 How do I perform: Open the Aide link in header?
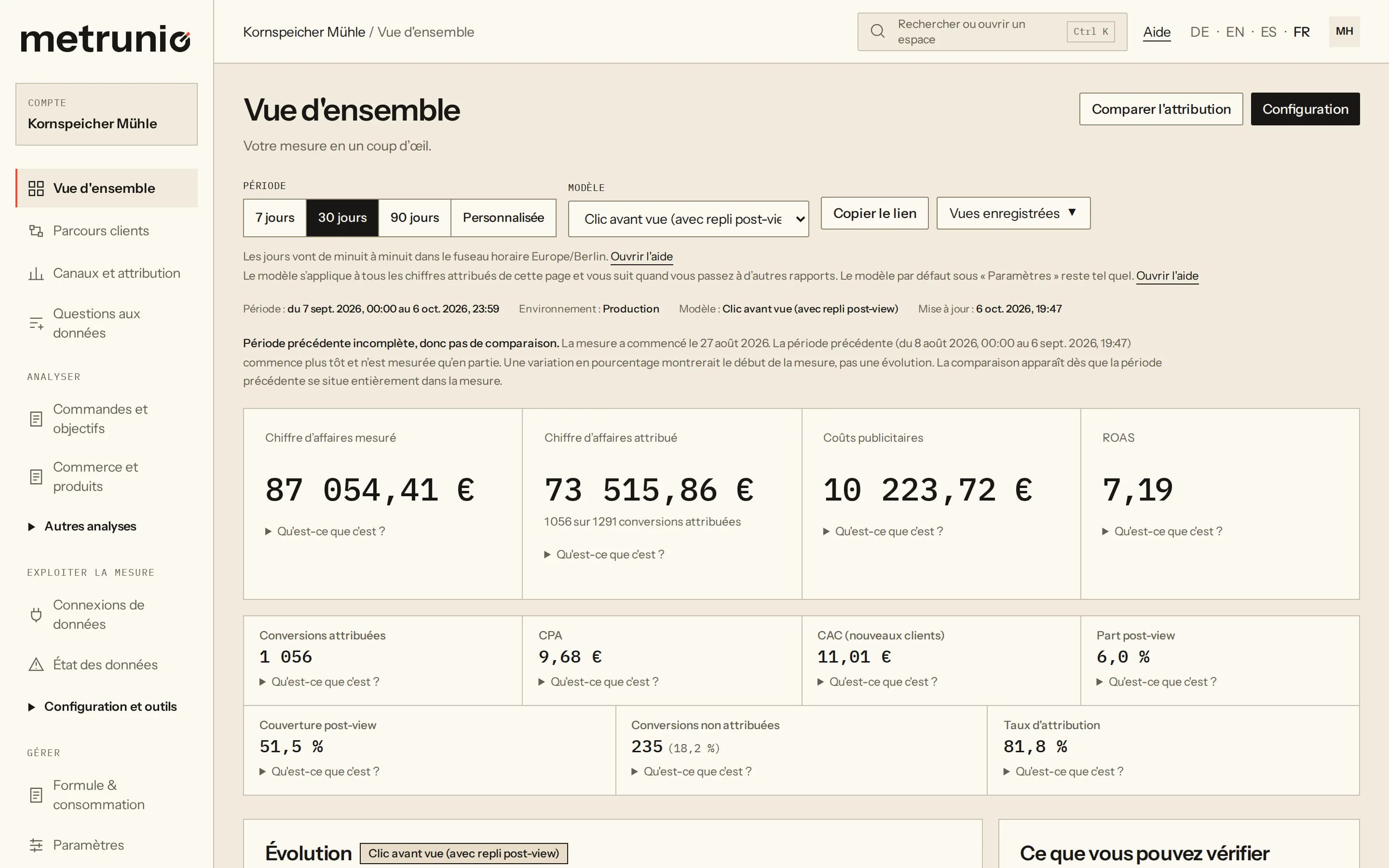[x=1157, y=32]
